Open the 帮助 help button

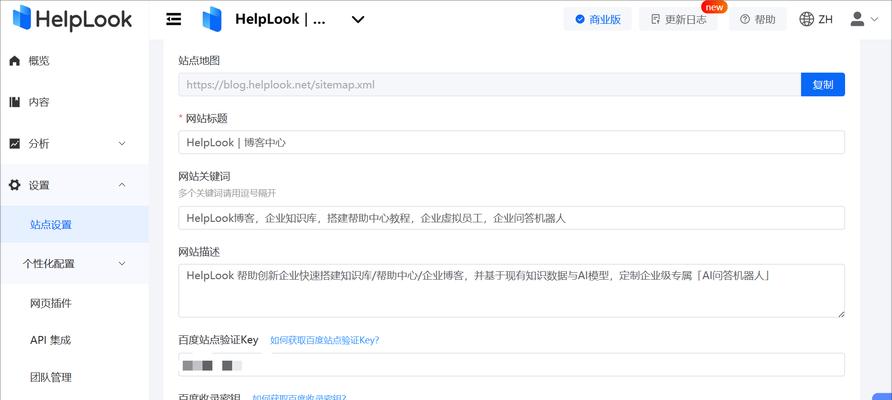tap(758, 19)
